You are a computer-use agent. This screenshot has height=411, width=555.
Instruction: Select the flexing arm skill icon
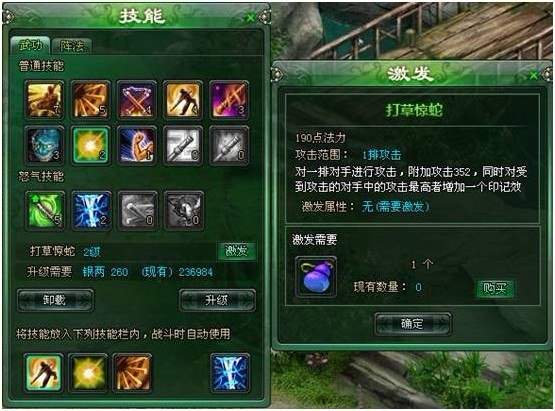tap(137, 145)
